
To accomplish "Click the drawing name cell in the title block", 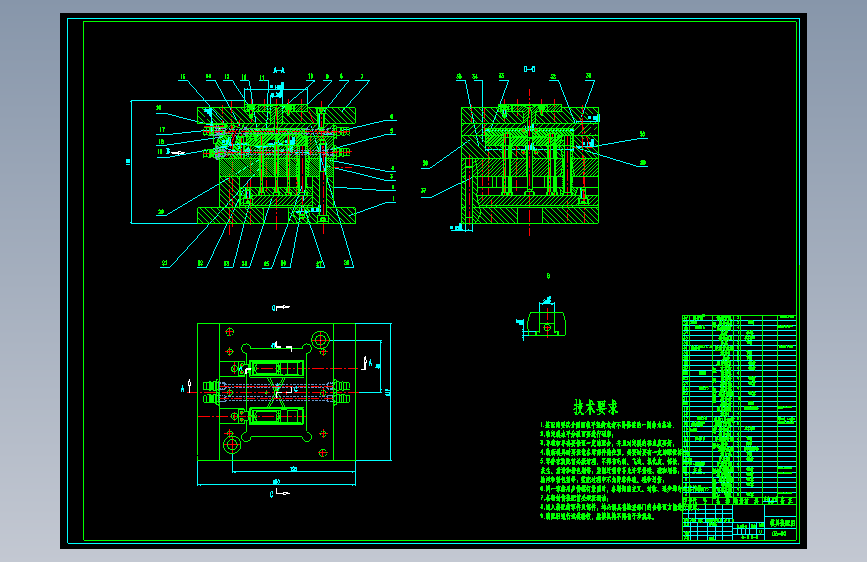I will click(x=782, y=523).
